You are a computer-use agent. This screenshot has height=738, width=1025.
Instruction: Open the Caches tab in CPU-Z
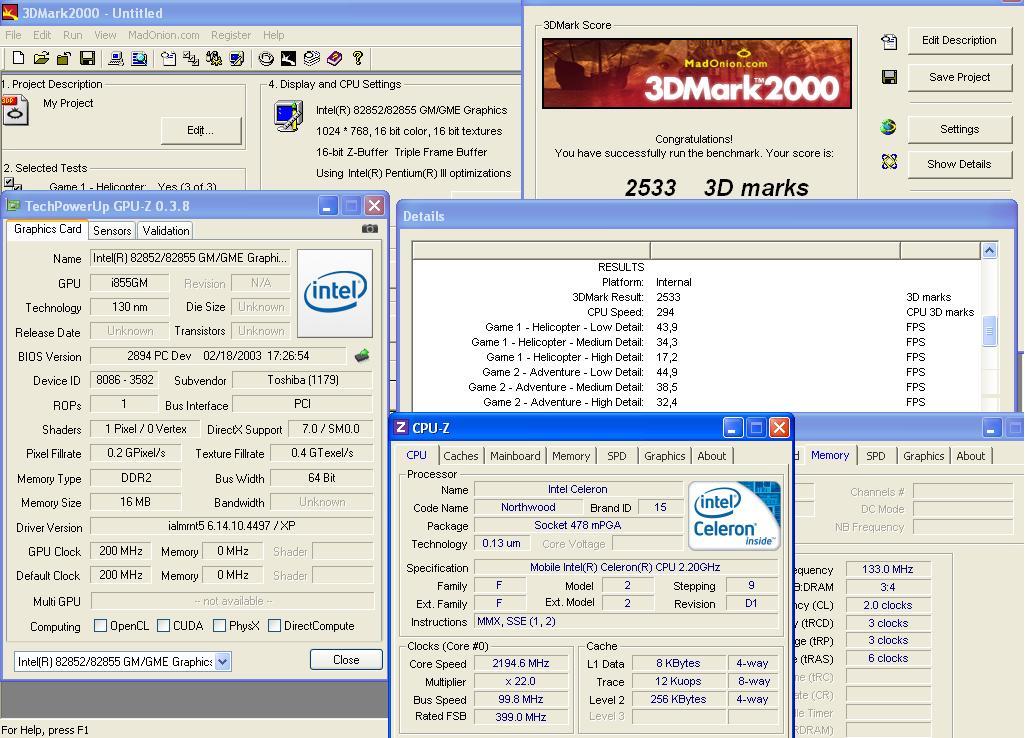(x=461, y=456)
